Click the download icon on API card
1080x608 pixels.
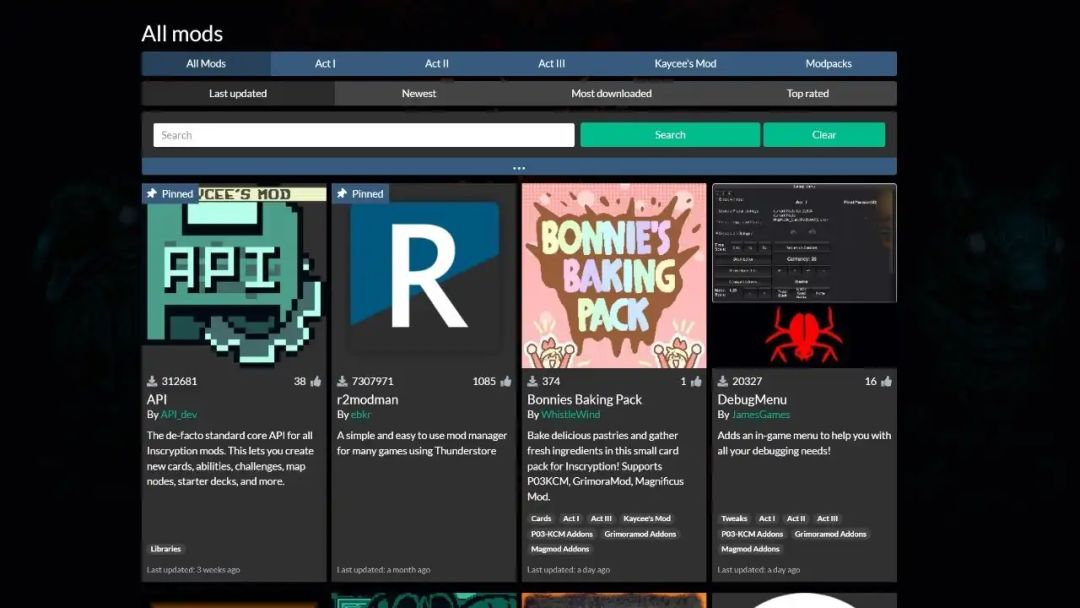pyautogui.click(x=152, y=381)
